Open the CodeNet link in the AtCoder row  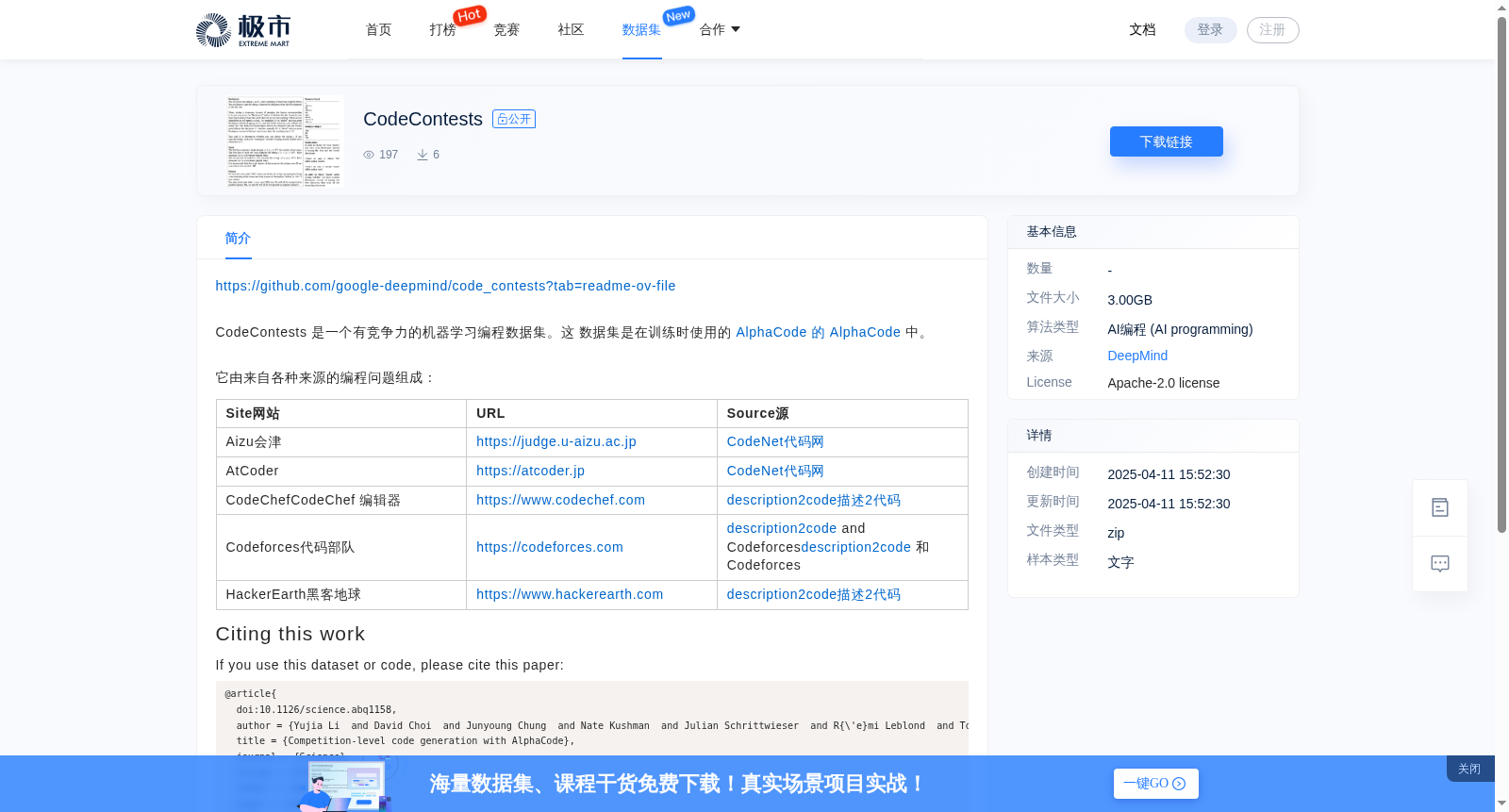(x=775, y=471)
